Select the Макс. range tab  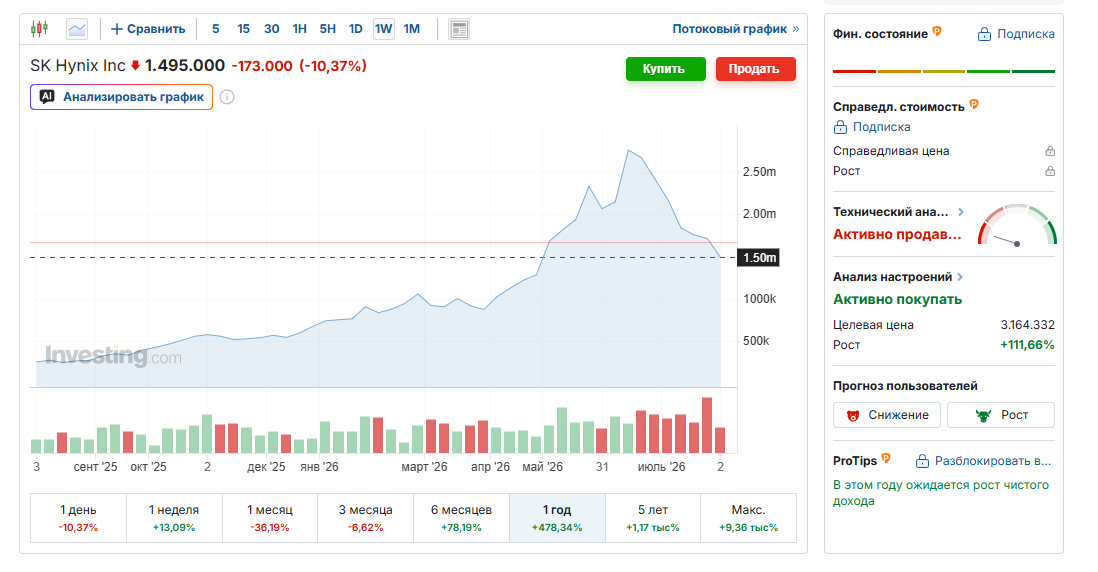pos(749,518)
